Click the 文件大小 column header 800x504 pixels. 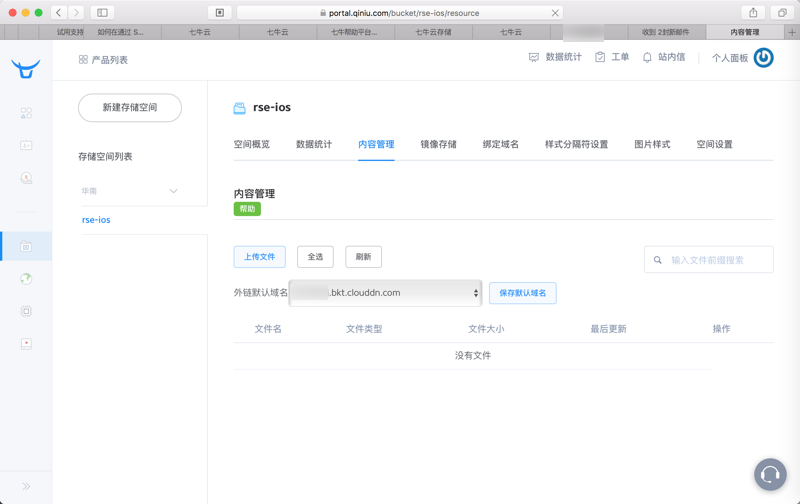point(486,329)
